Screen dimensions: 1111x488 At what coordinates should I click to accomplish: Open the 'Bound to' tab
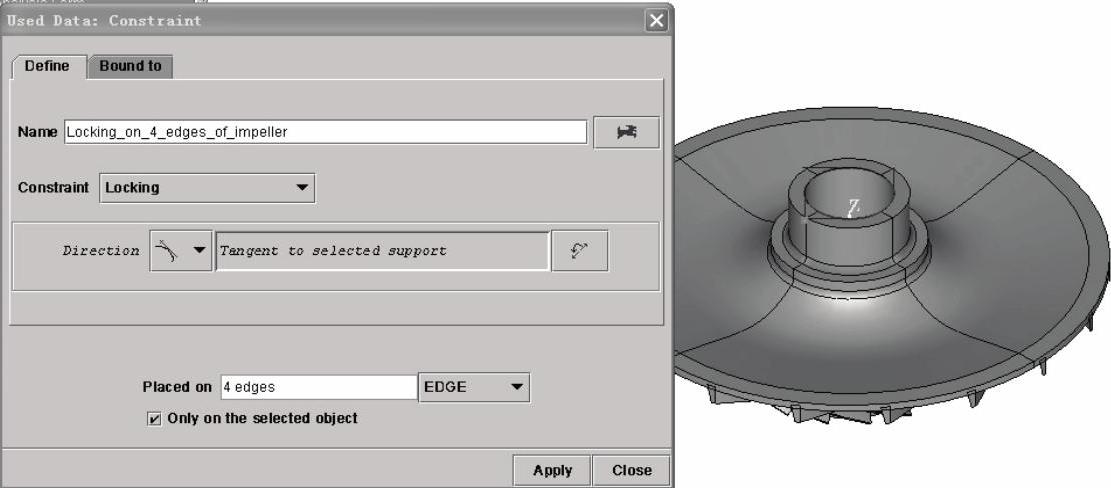(131, 66)
